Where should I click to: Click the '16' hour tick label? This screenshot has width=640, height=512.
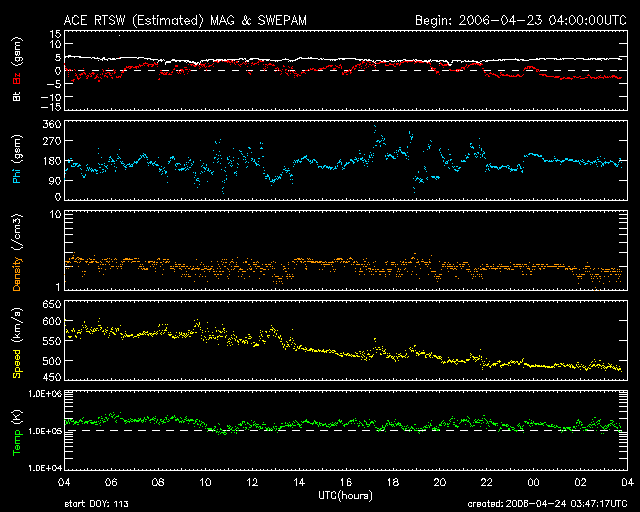click(x=346, y=482)
